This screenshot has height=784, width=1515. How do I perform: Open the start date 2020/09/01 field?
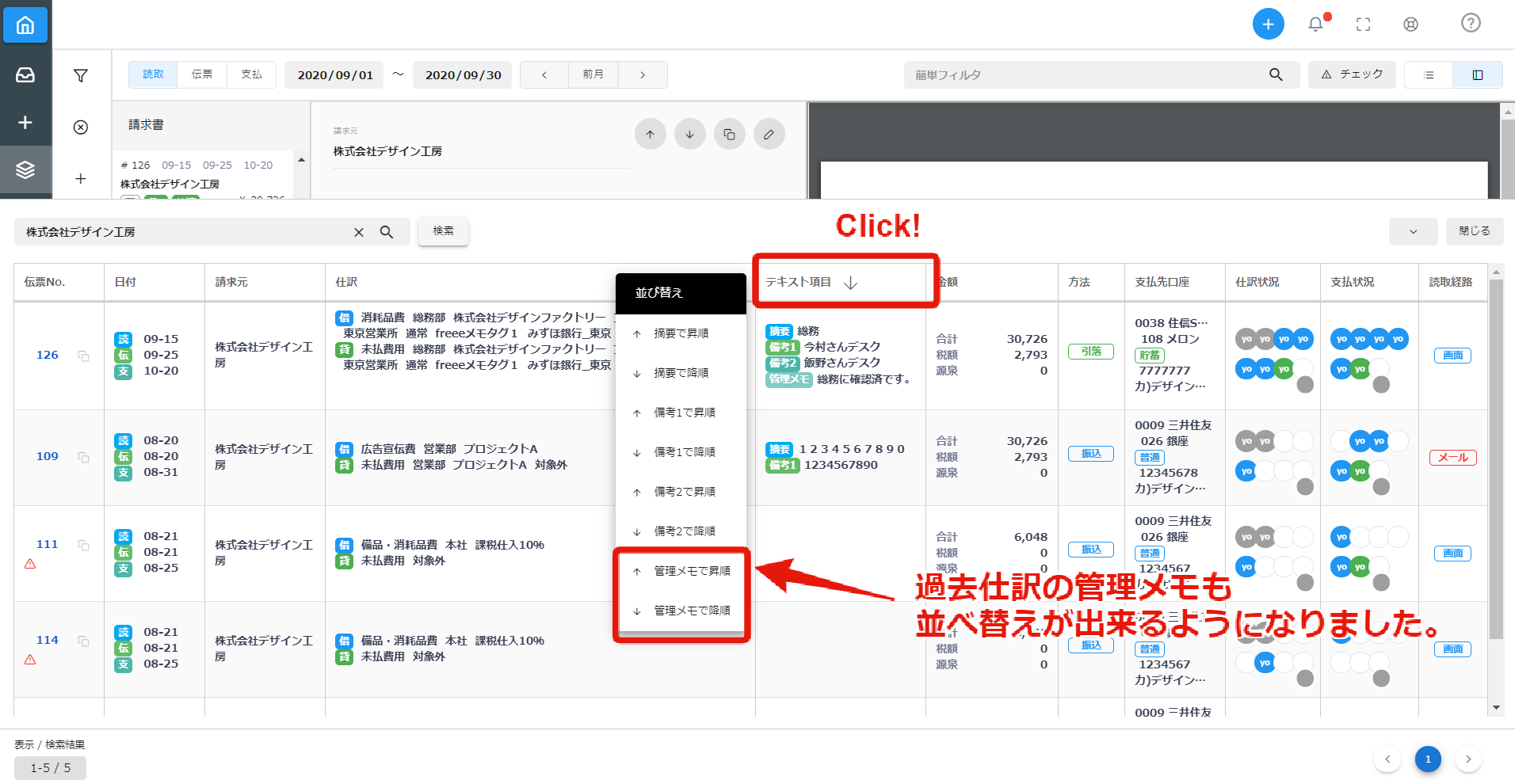[334, 75]
